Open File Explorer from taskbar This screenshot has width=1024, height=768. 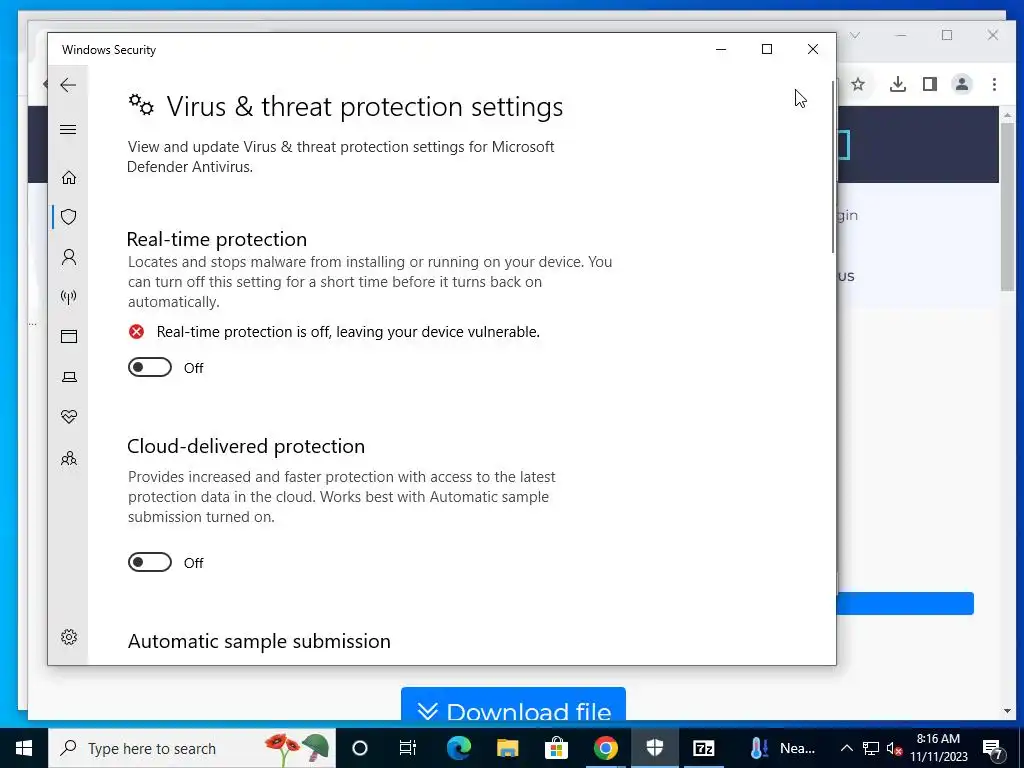tap(507, 748)
